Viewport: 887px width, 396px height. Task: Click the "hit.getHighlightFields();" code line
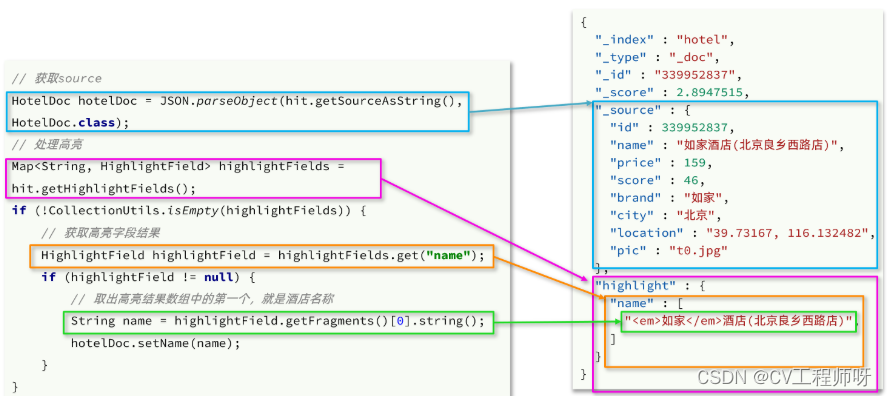104,189
